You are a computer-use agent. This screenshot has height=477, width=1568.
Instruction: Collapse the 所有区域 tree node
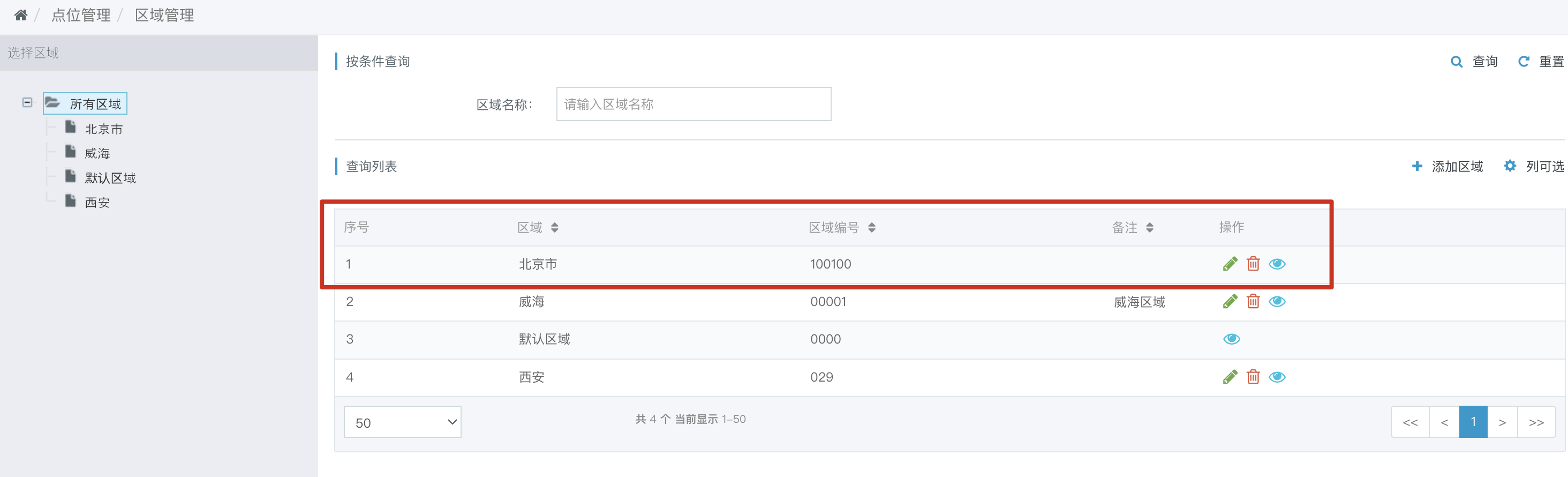(x=27, y=102)
